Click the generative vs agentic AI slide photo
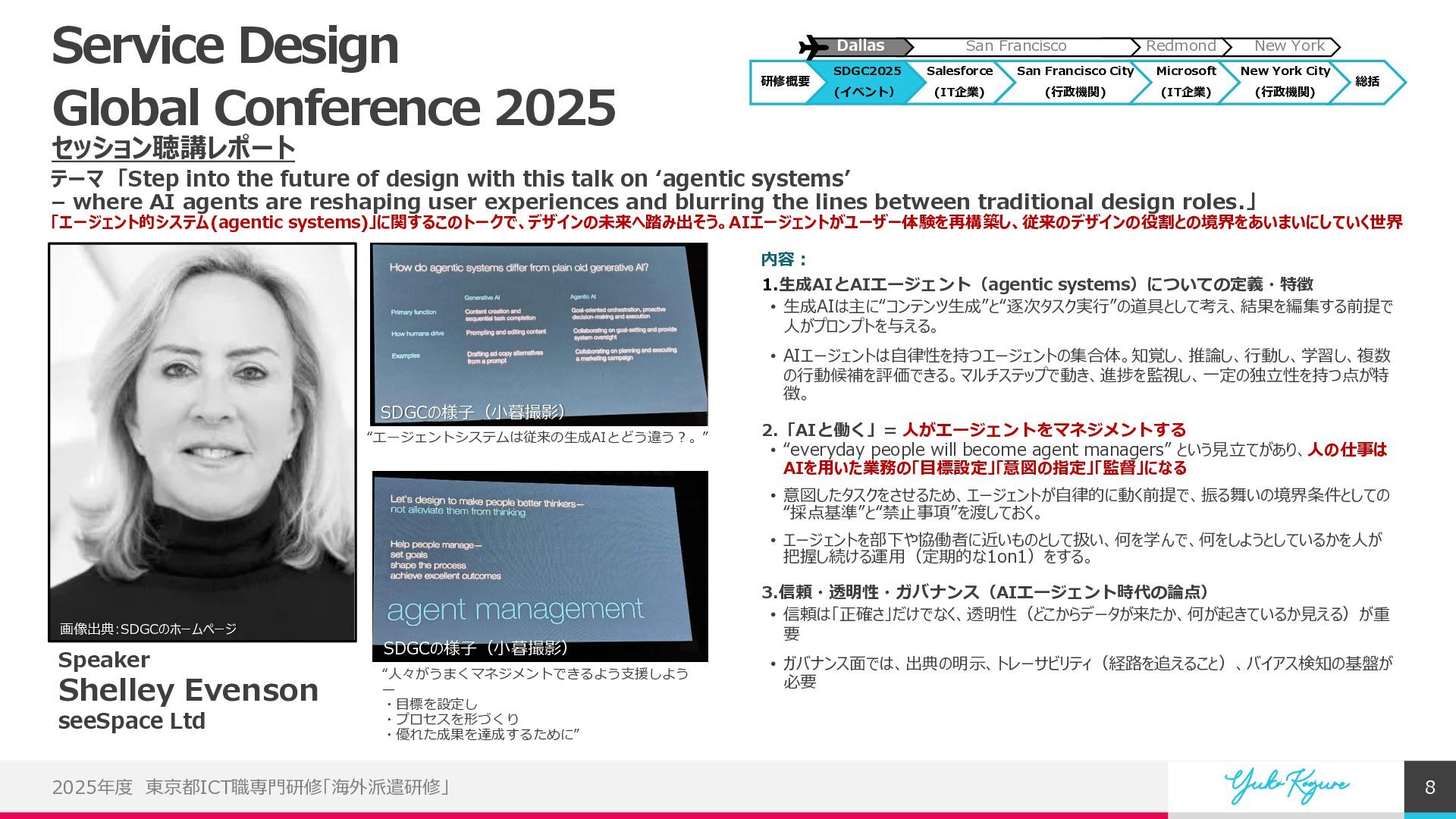1456x819 pixels. point(538,334)
